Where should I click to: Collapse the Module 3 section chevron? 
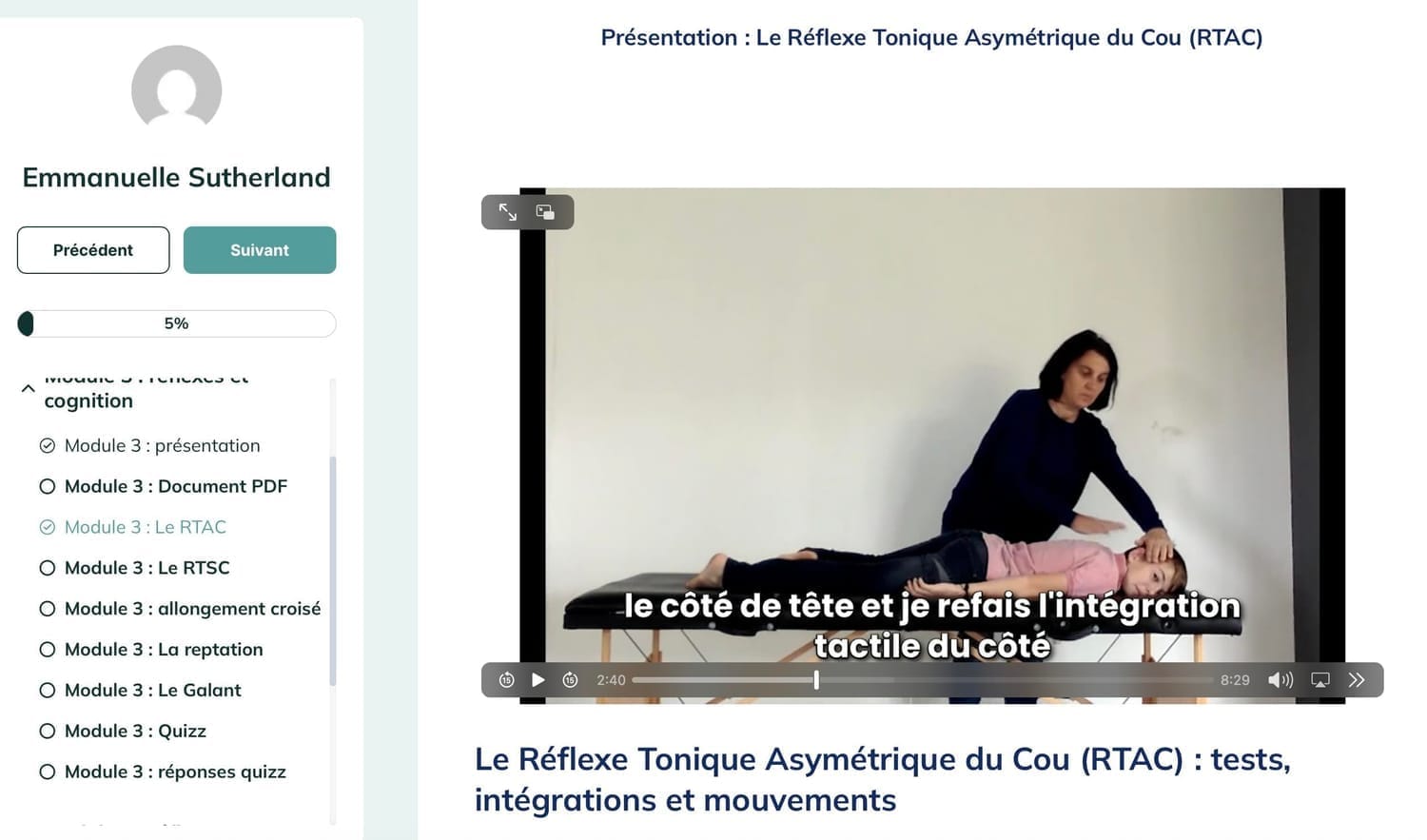coord(29,388)
